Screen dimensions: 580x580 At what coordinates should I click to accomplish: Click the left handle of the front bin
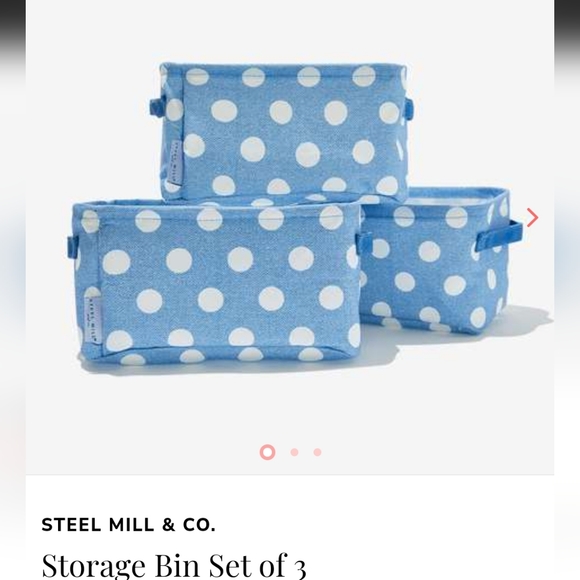(73, 247)
